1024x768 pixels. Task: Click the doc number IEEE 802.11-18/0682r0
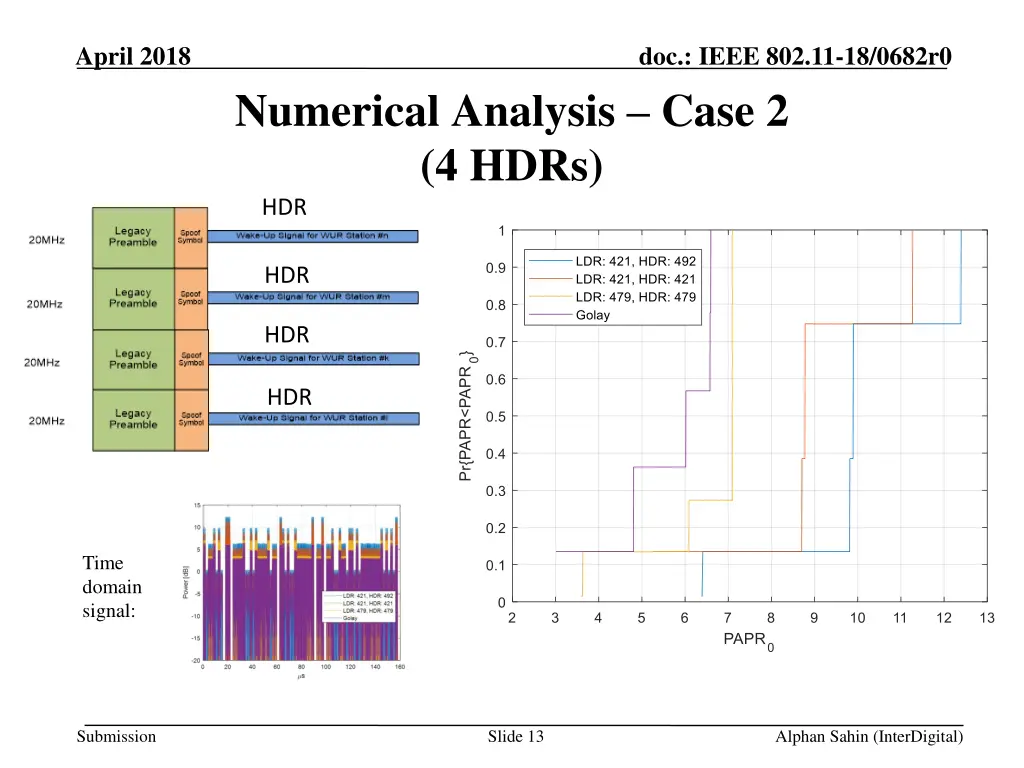[x=794, y=56]
